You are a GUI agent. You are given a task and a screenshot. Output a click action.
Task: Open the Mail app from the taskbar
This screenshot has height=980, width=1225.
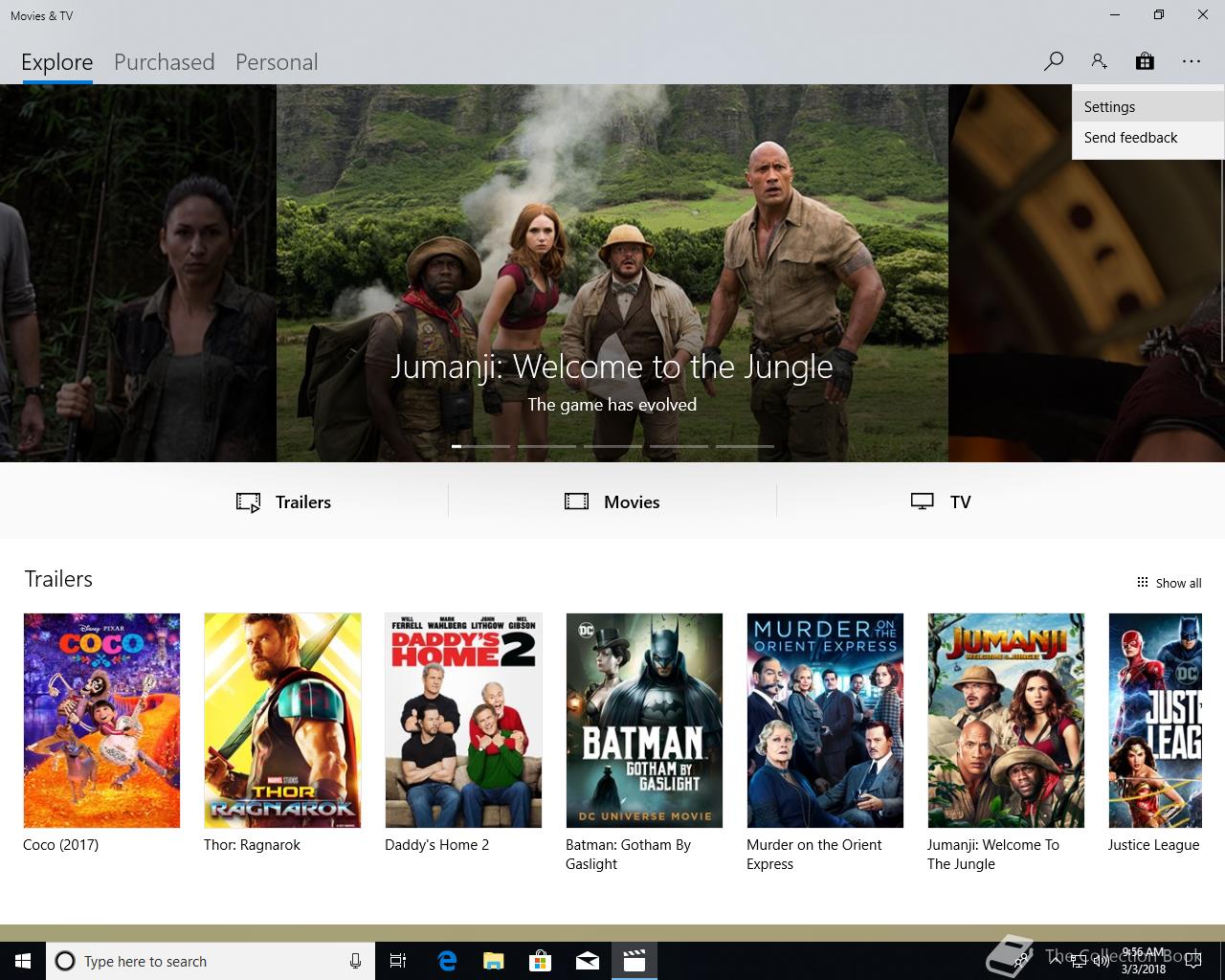pos(588,961)
